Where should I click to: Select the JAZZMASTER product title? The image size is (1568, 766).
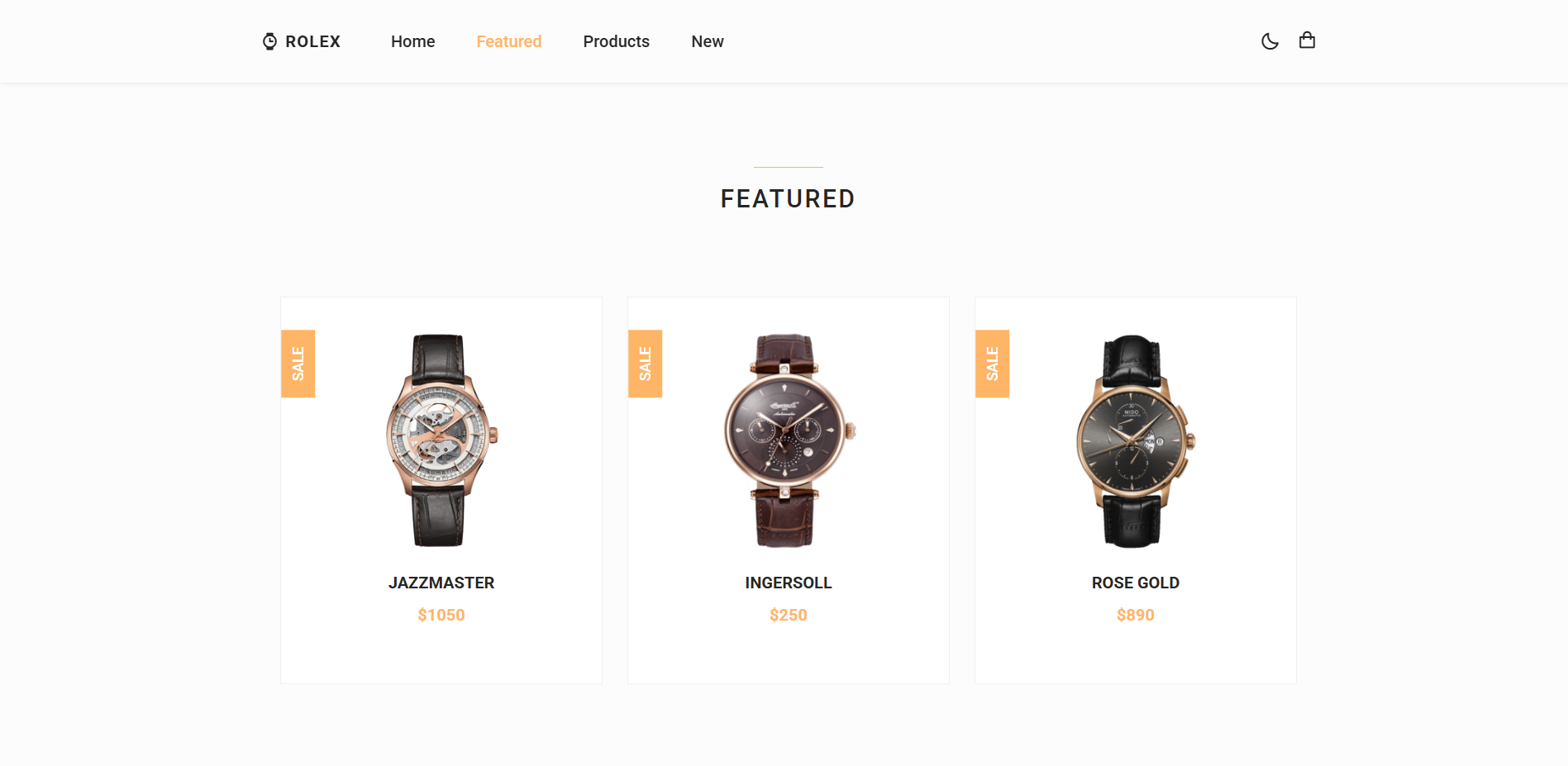coord(441,583)
